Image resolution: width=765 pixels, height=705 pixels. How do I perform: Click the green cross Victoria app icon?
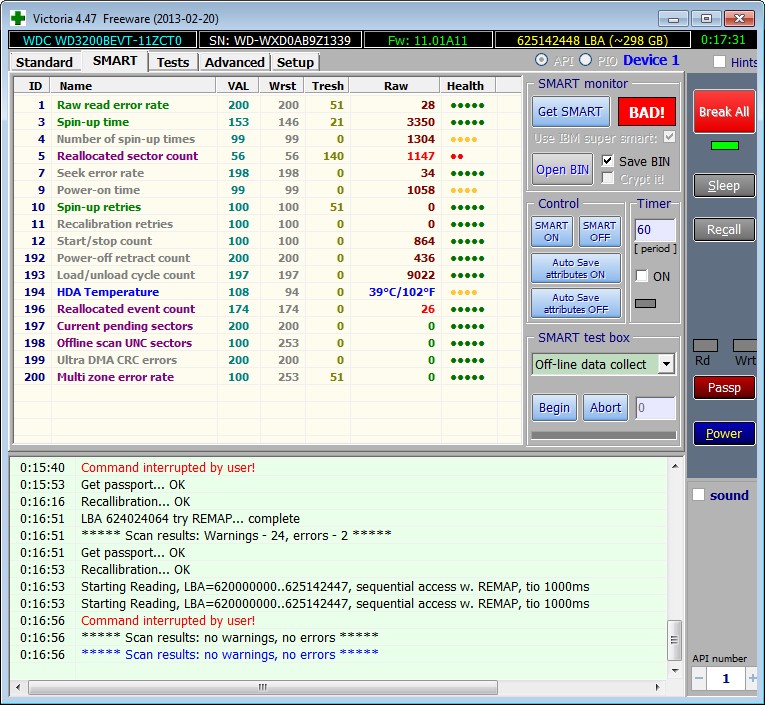coord(18,18)
